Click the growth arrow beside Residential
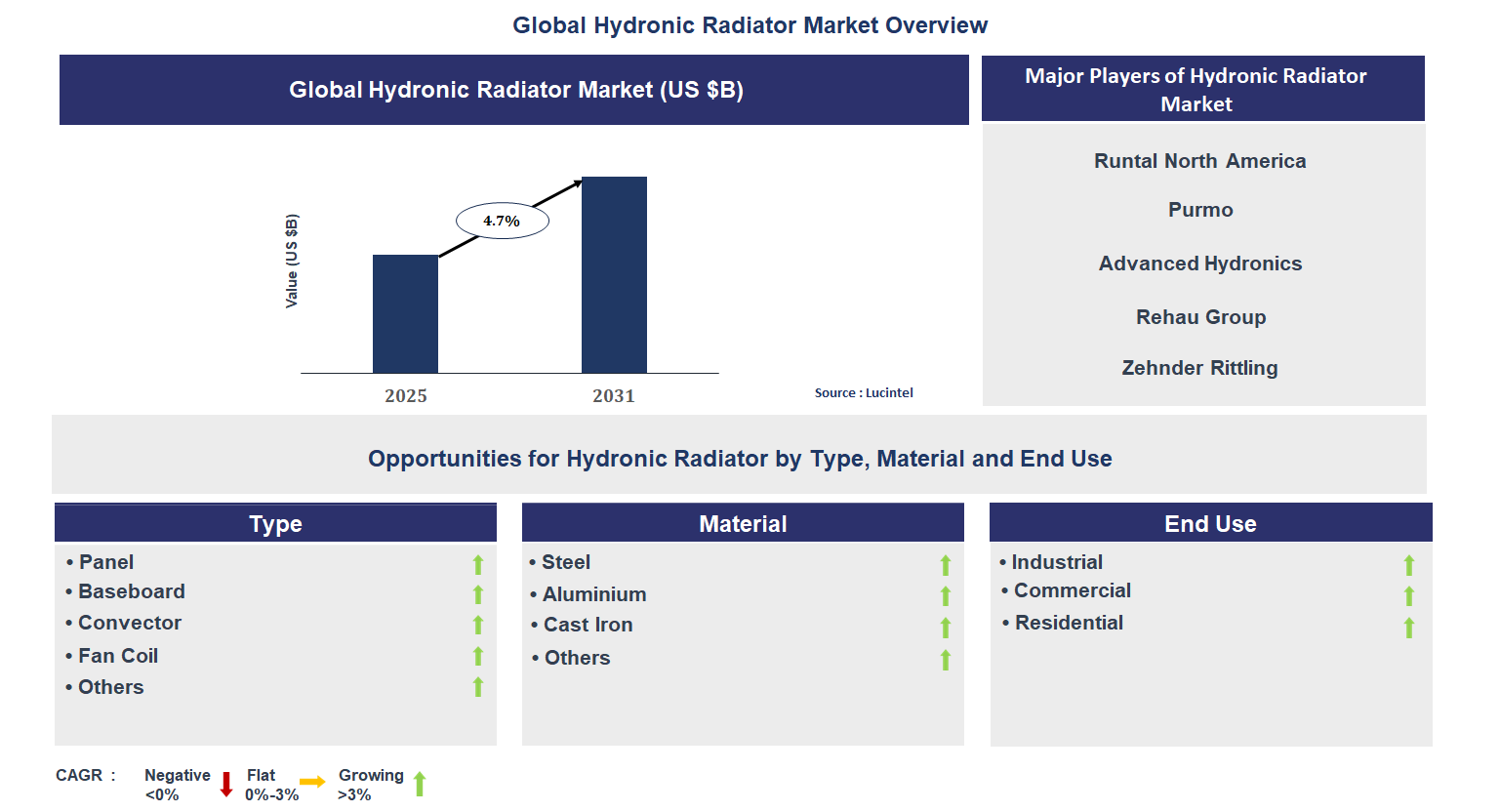Viewport: 1500px width, 812px height. coord(1408,628)
